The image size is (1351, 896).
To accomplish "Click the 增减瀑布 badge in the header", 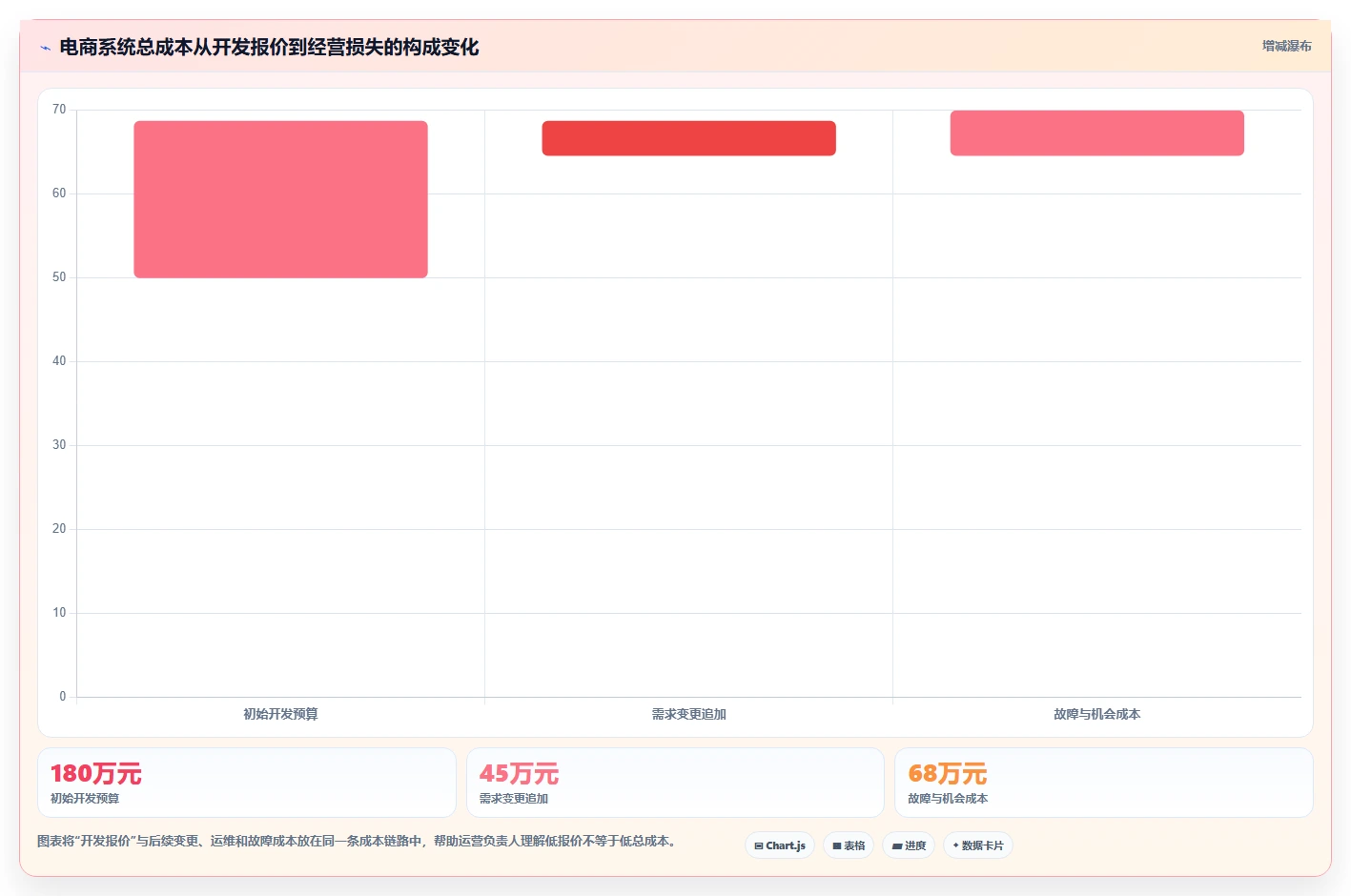I will 1286,46.
